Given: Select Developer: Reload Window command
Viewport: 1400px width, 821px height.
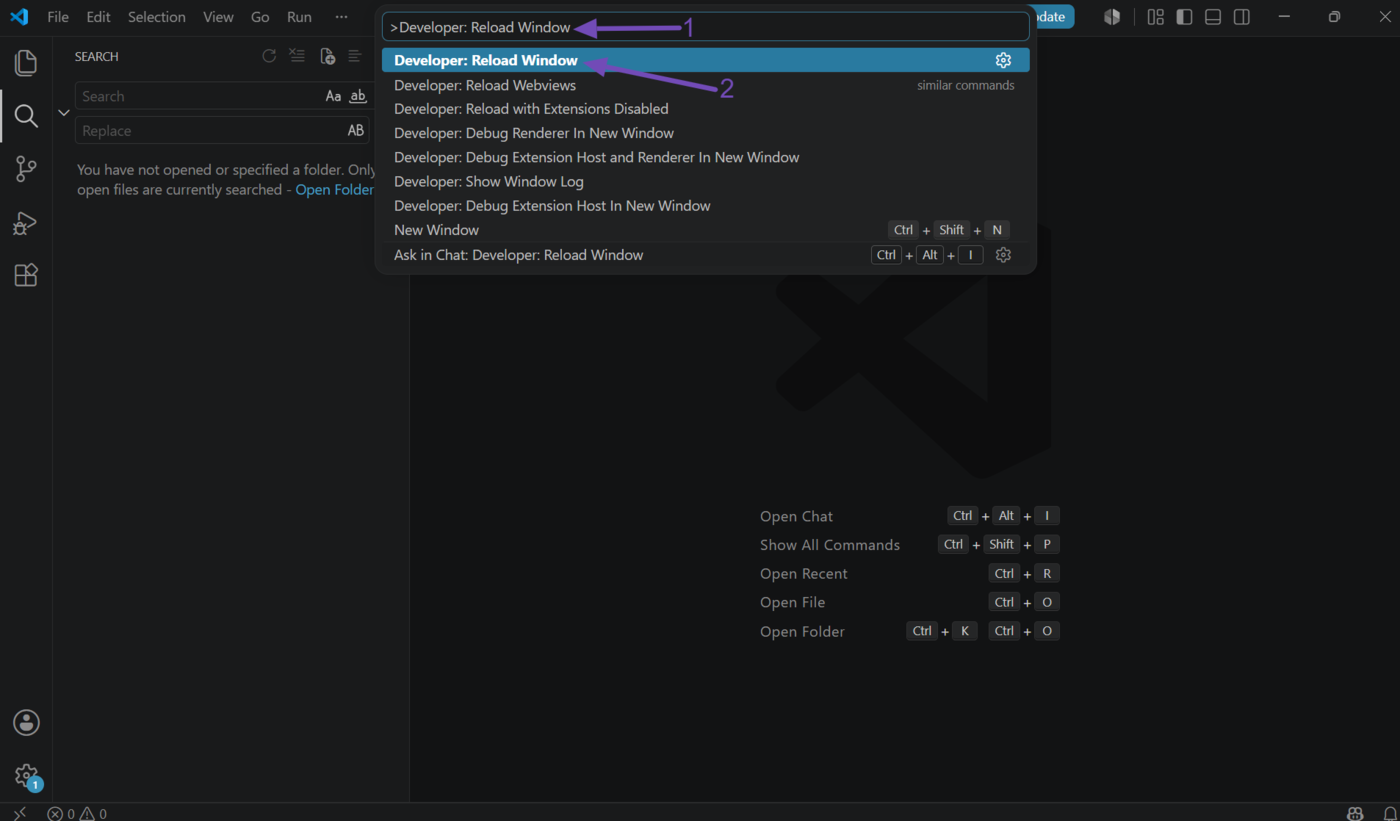Looking at the screenshot, I should pyautogui.click(x=705, y=60).
